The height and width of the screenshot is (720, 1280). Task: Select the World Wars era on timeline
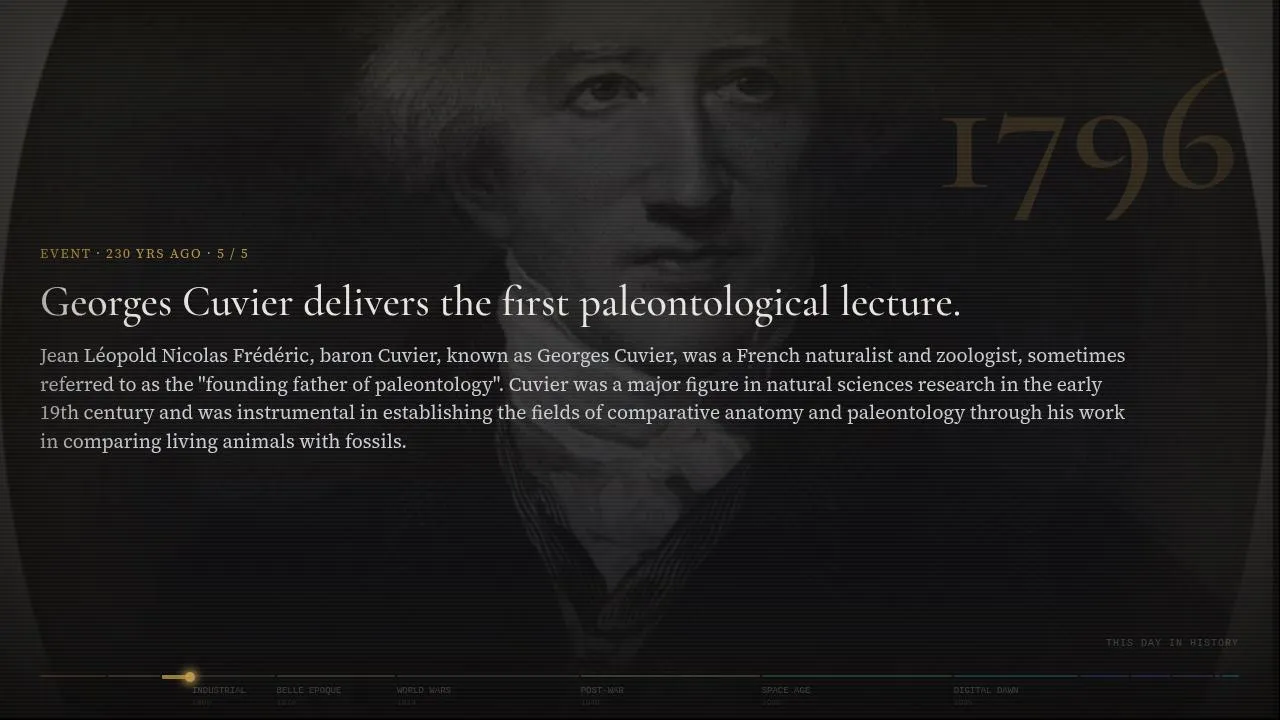click(x=424, y=690)
